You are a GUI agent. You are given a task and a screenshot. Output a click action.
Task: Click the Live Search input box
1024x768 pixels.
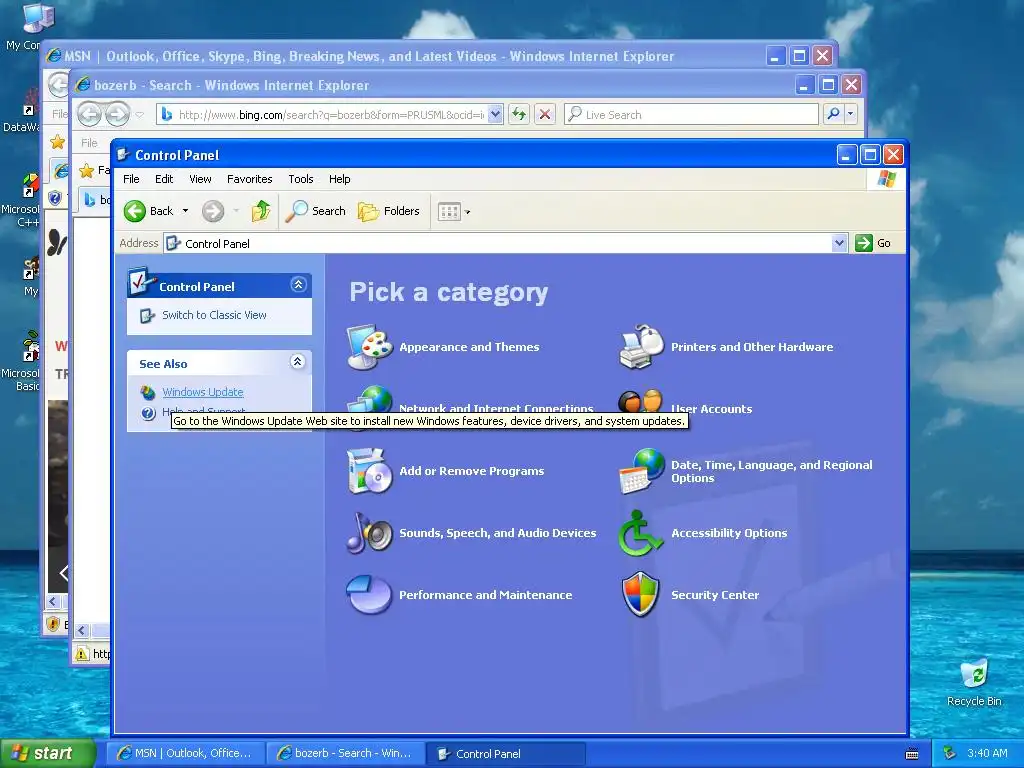click(692, 114)
